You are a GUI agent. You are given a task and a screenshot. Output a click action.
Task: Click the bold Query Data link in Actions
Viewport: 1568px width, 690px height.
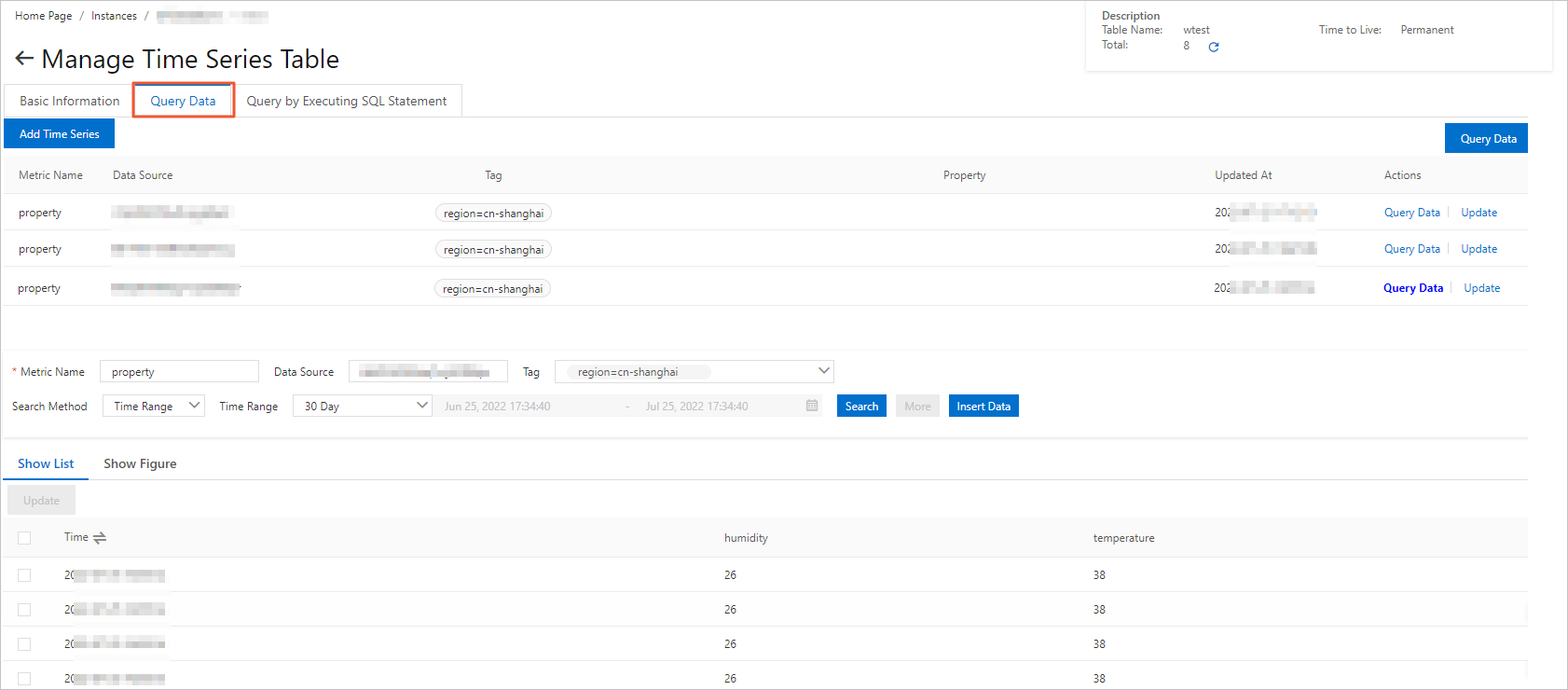pyautogui.click(x=1413, y=288)
